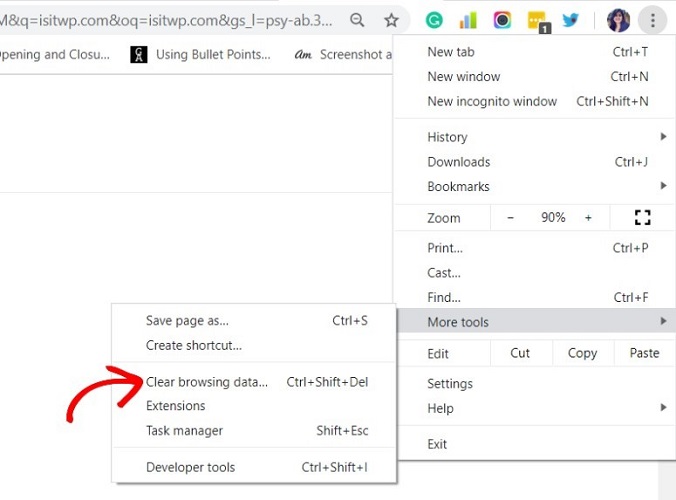The height and width of the screenshot is (500, 676).
Task: Click Paste in the Edit row
Action: pos(645,353)
